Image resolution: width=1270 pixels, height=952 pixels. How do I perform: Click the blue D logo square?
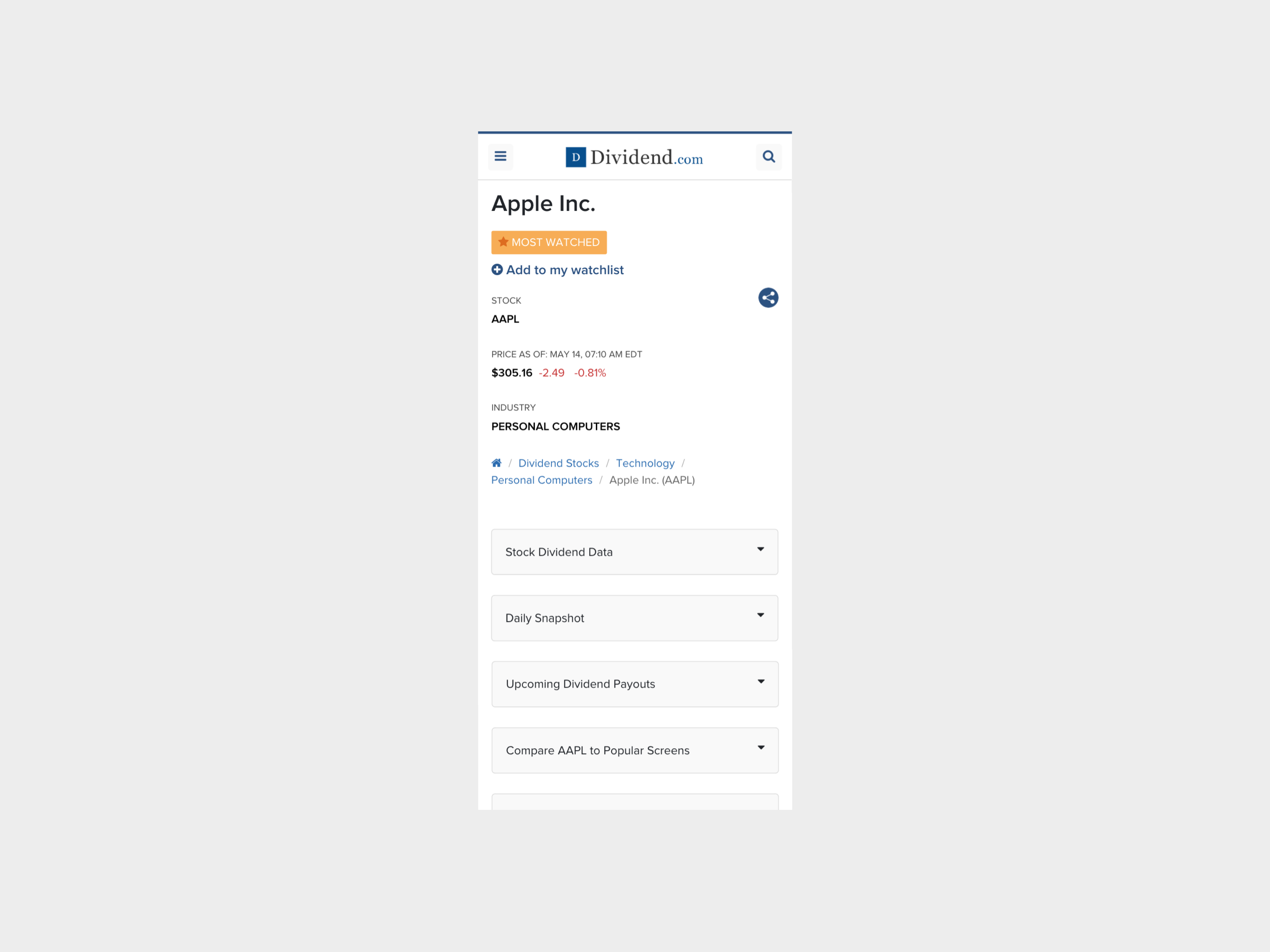pyautogui.click(x=575, y=157)
